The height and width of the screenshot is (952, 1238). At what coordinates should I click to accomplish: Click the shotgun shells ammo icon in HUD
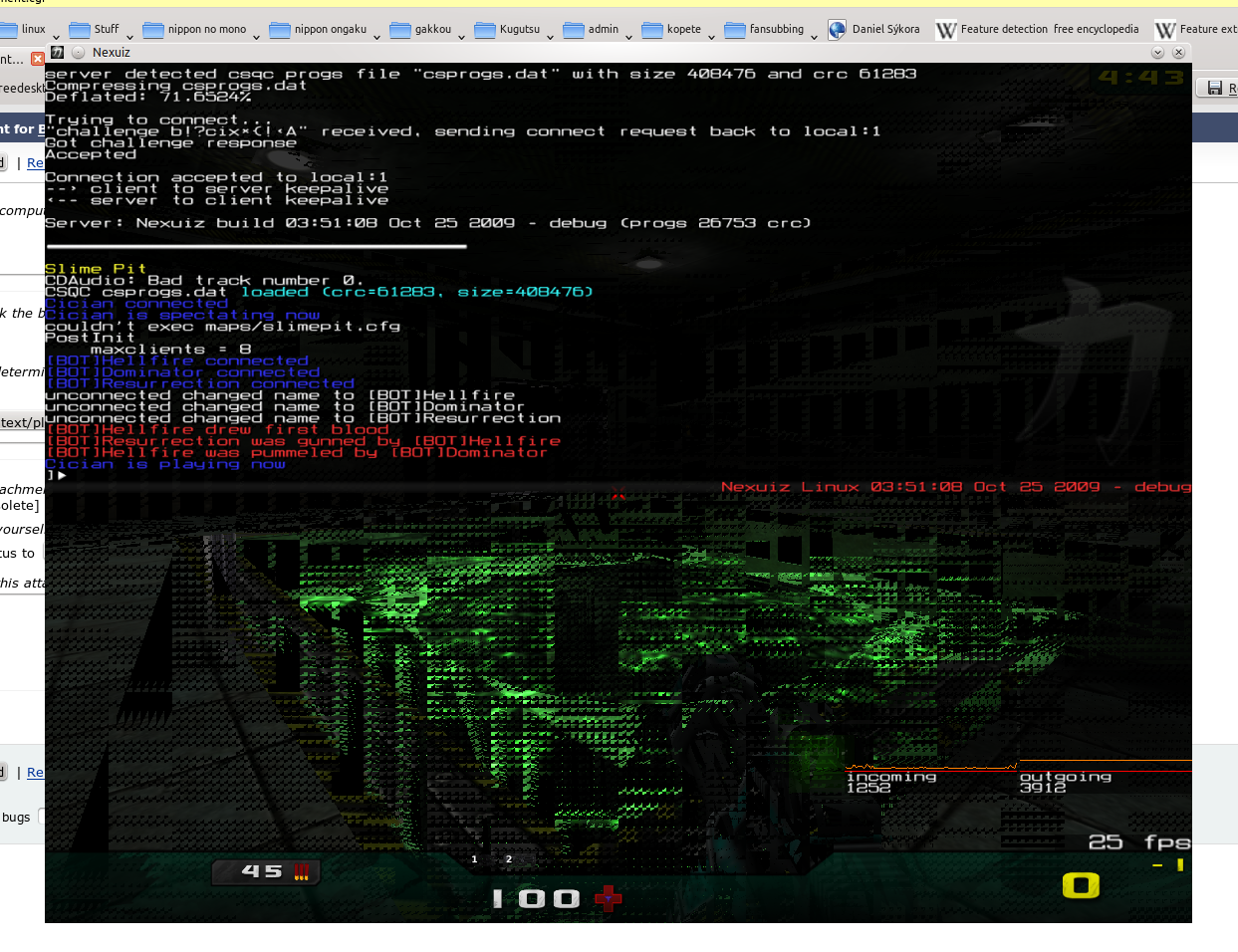point(302,872)
